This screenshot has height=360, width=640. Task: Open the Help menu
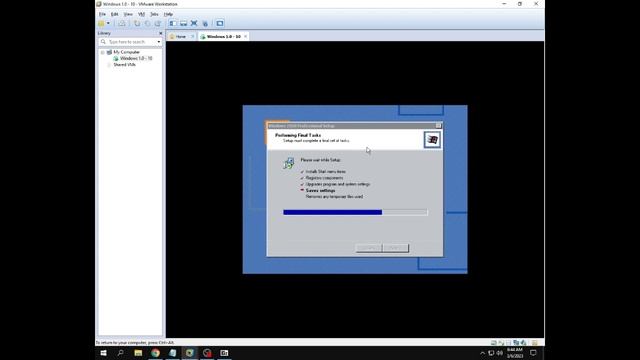click(x=168, y=14)
